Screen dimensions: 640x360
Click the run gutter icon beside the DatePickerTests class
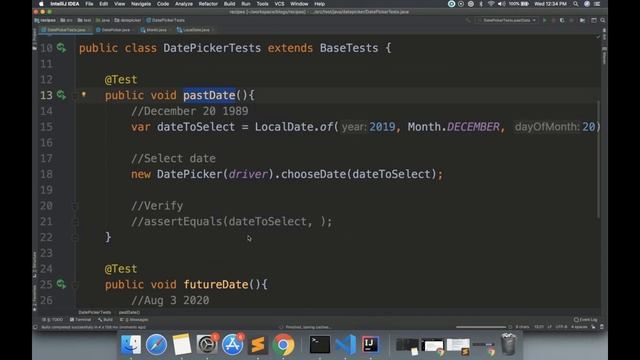pos(61,48)
